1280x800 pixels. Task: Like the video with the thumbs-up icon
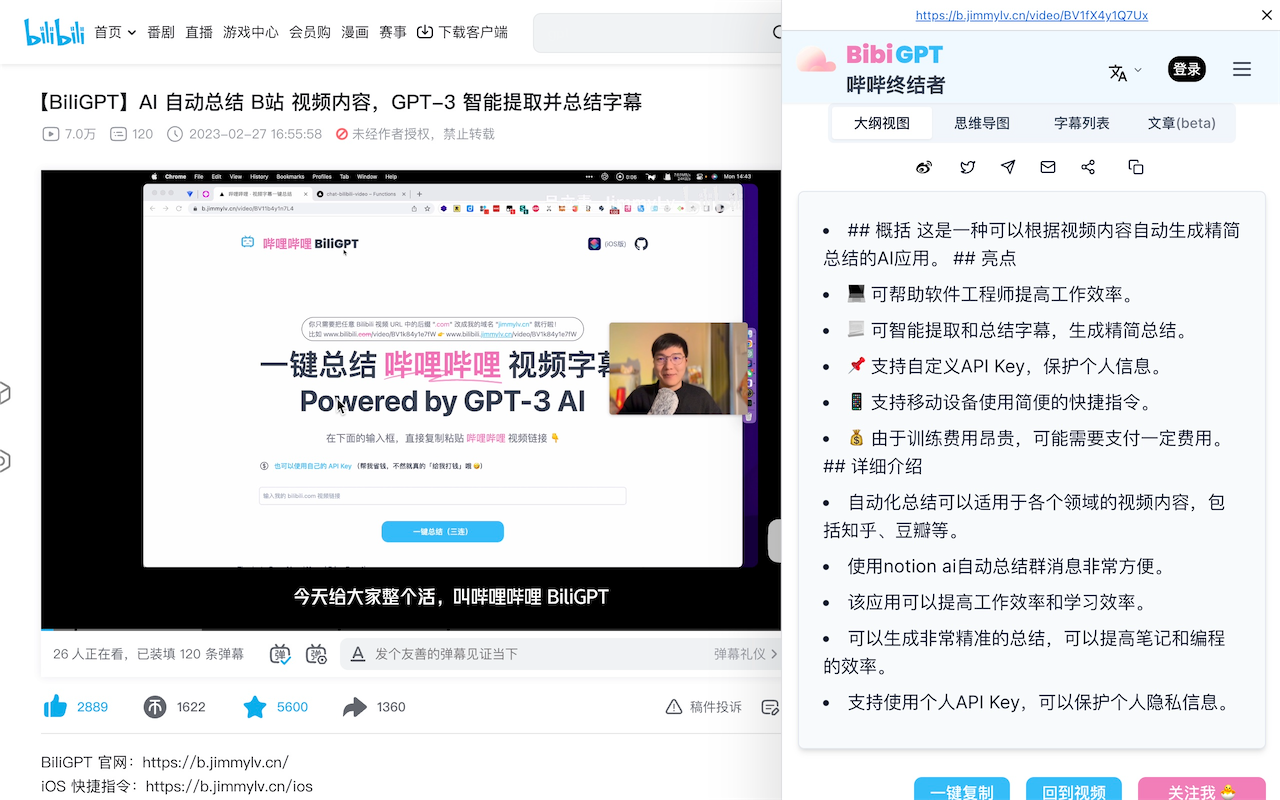coord(56,706)
